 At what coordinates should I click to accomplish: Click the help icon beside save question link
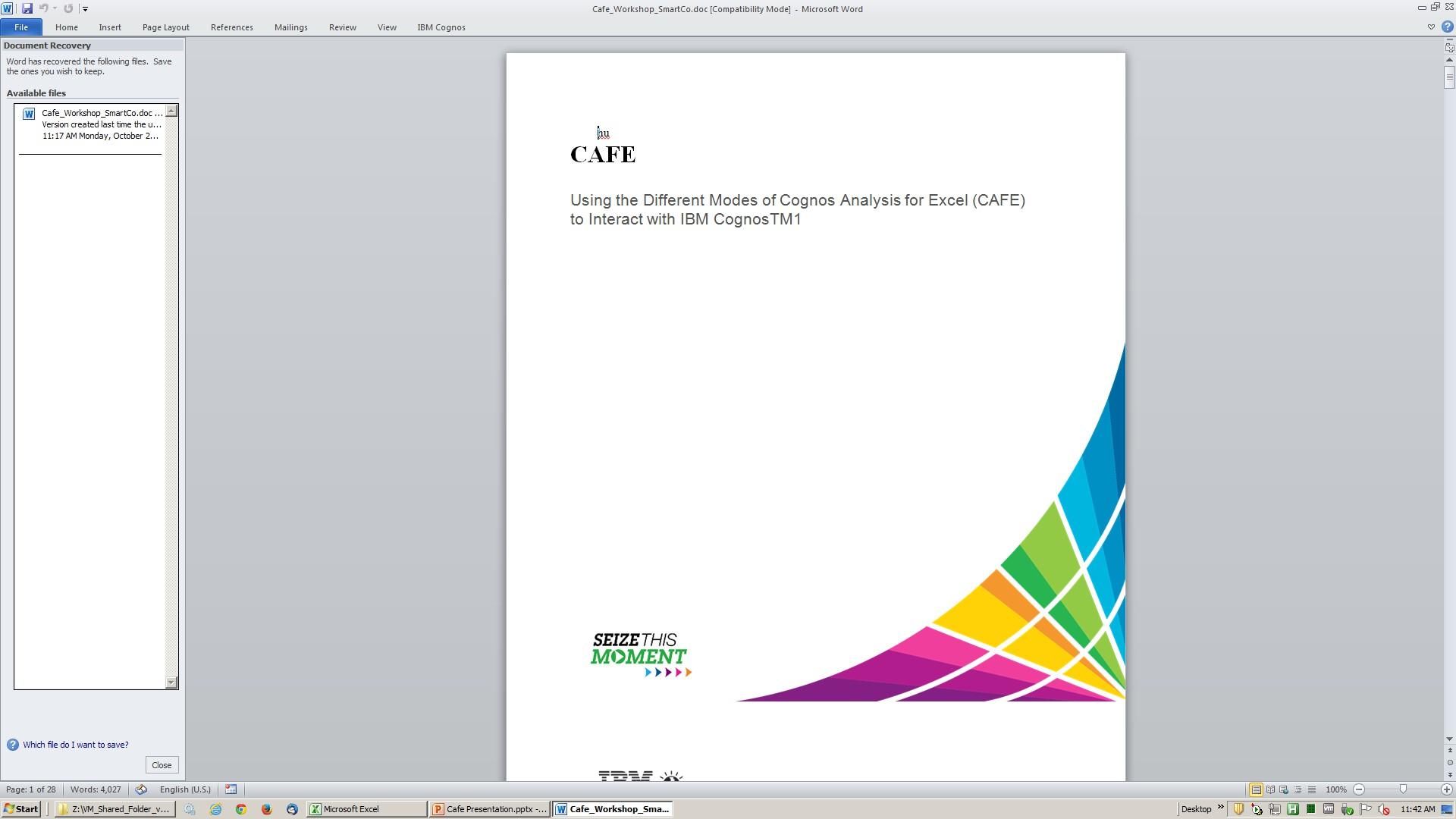click(x=12, y=745)
